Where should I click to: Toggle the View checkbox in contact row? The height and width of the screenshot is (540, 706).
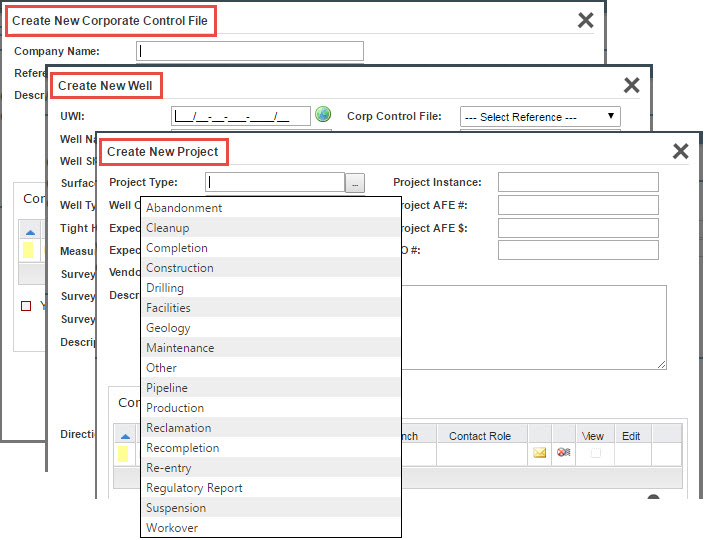(x=596, y=453)
